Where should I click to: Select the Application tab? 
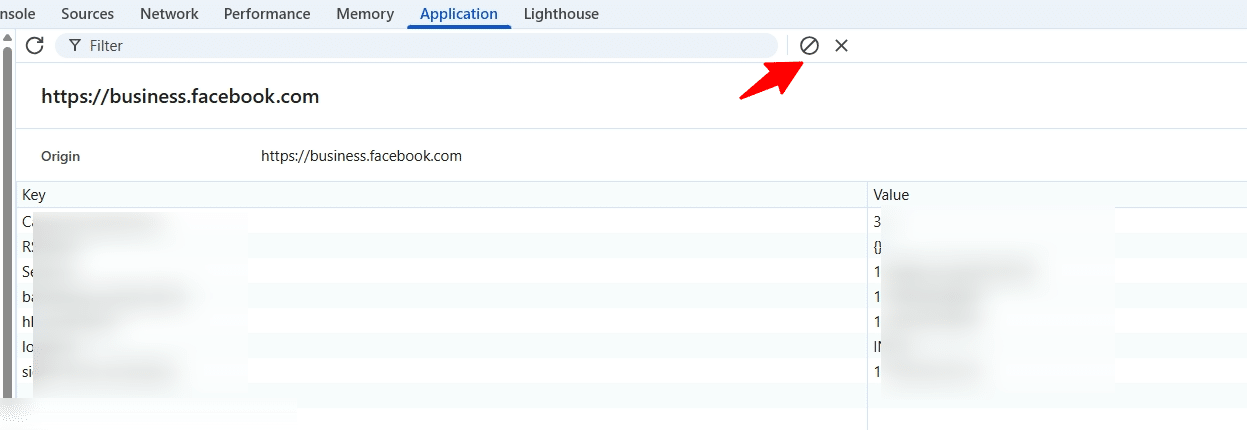point(458,14)
